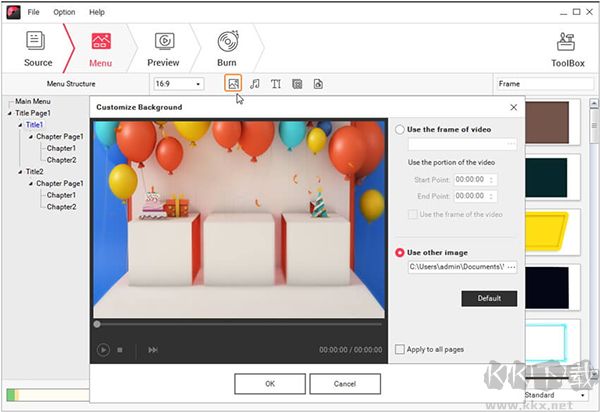Play the preview video

click(103, 350)
